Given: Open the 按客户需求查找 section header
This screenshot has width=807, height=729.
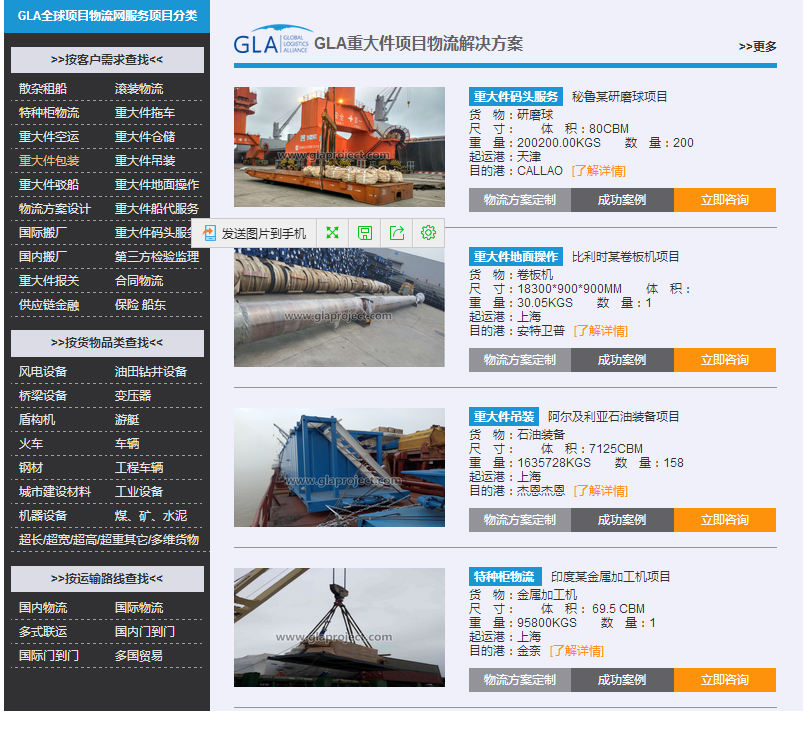Looking at the screenshot, I should coord(106,59).
